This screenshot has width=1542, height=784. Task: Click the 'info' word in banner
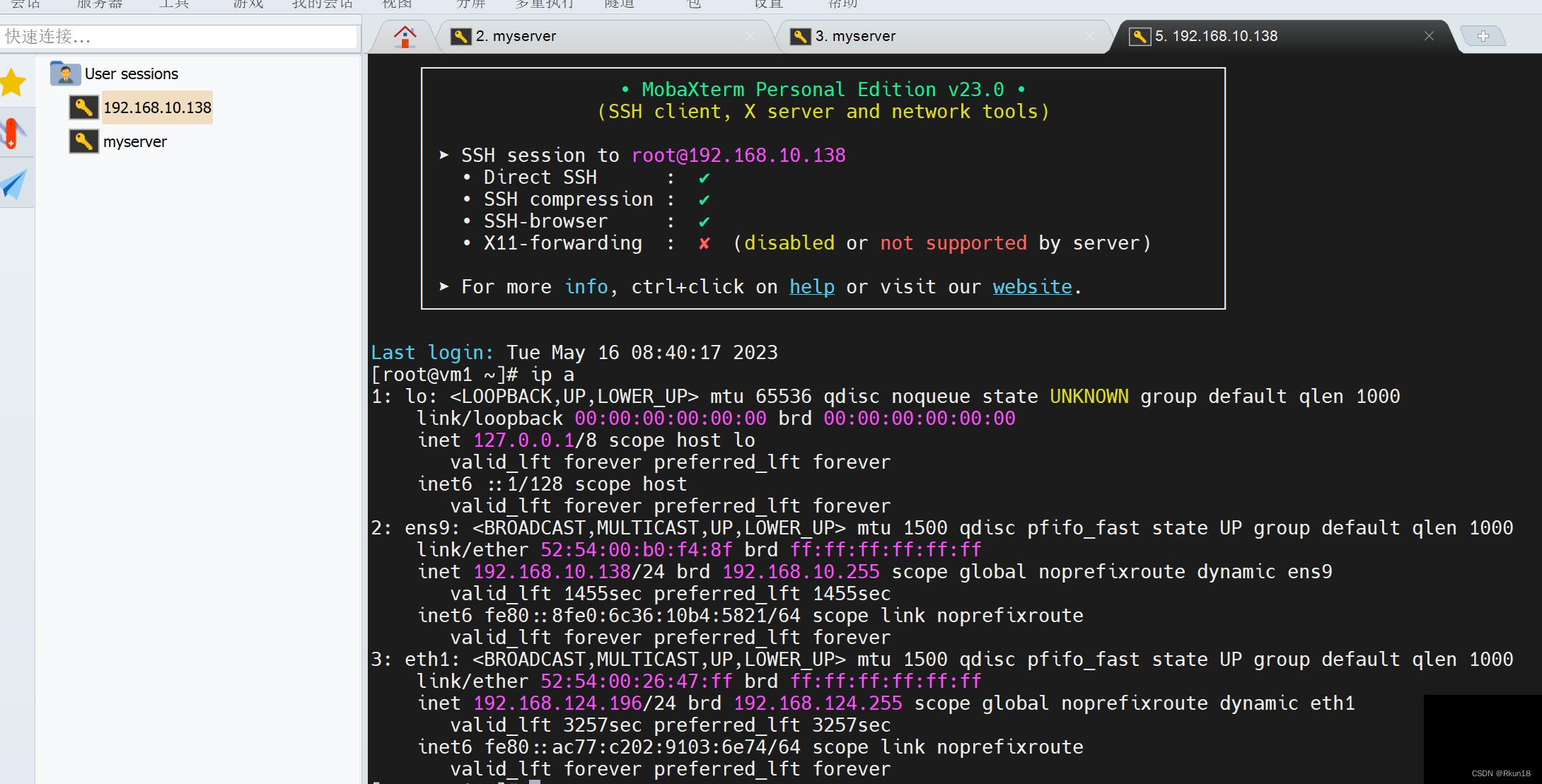pos(586,287)
